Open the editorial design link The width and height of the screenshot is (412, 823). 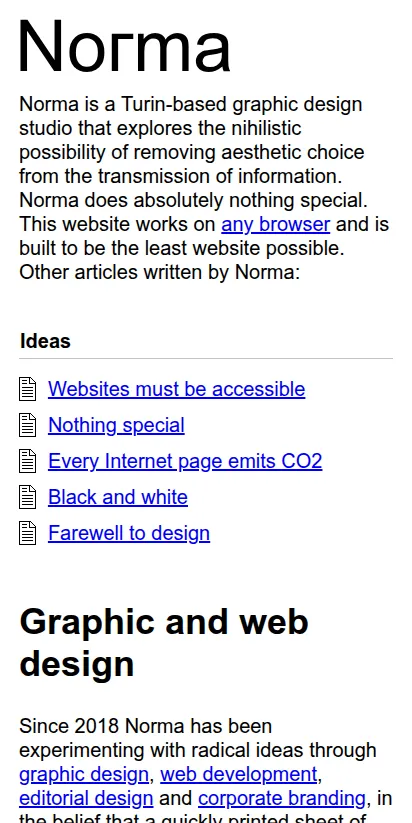click(86, 798)
